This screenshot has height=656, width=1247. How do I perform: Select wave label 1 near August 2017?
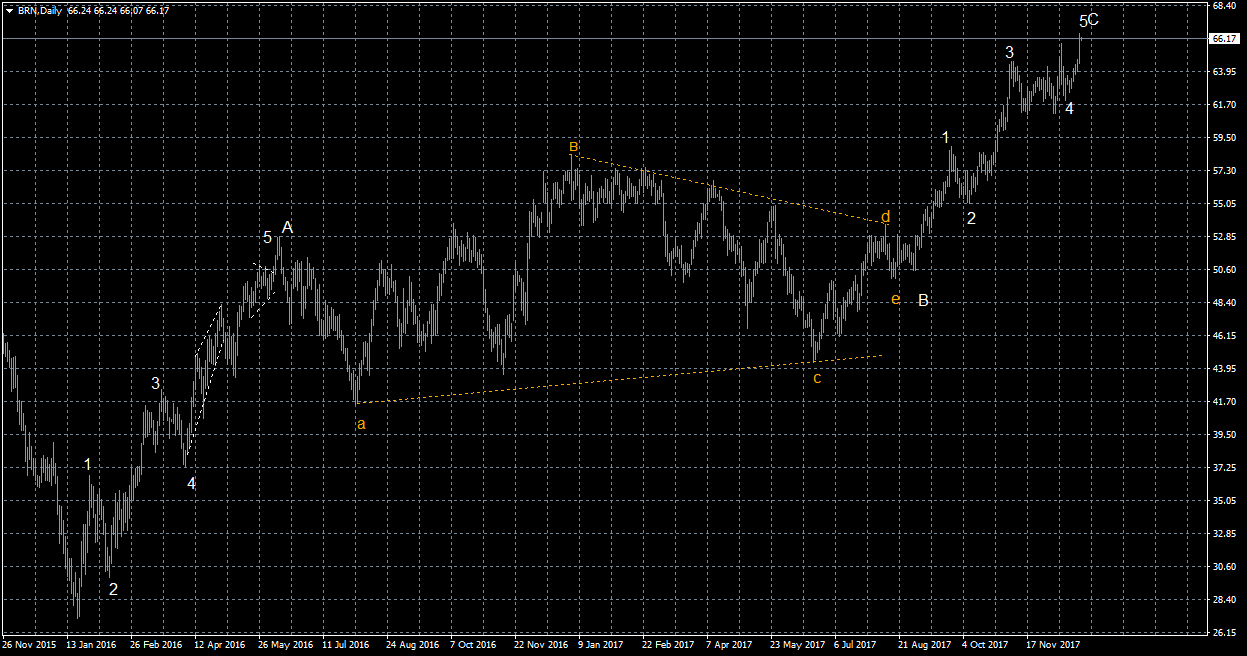coord(946,138)
